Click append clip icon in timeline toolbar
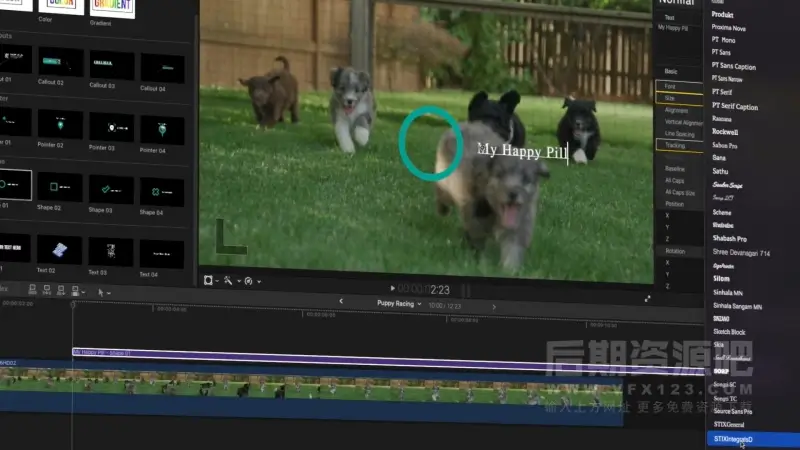Image resolution: width=800 pixels, height=450 pixels. 61,291
